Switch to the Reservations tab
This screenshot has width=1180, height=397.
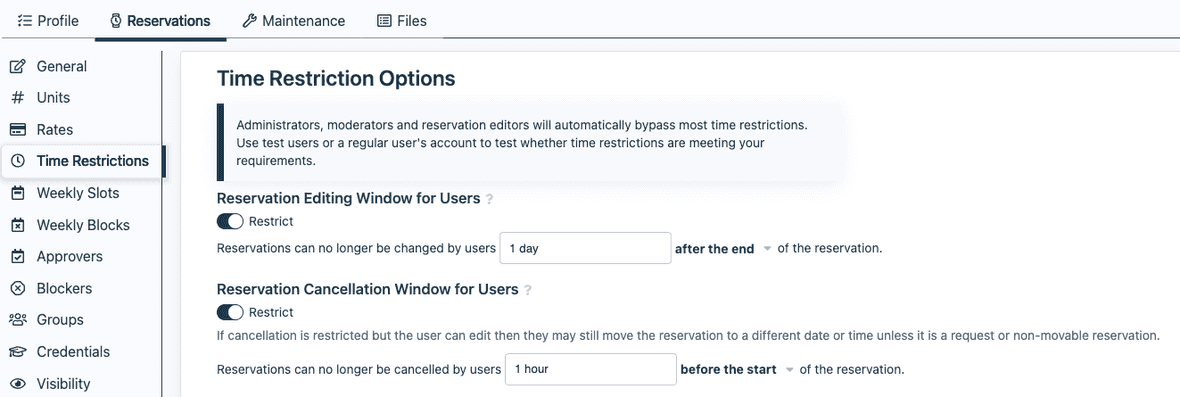tap(160, 21)
